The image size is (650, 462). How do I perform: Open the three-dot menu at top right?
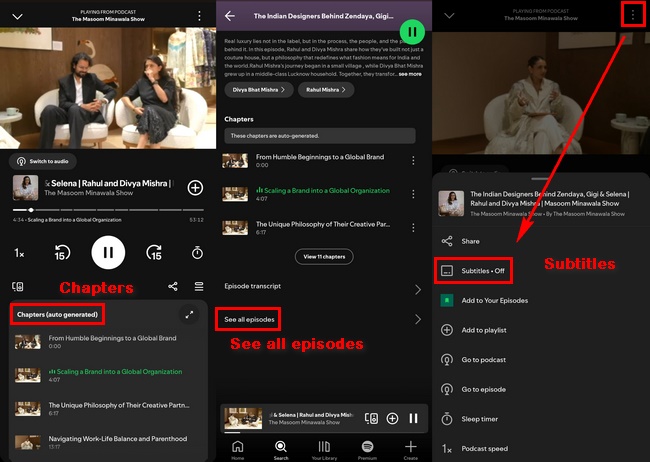tap(632, 15)
